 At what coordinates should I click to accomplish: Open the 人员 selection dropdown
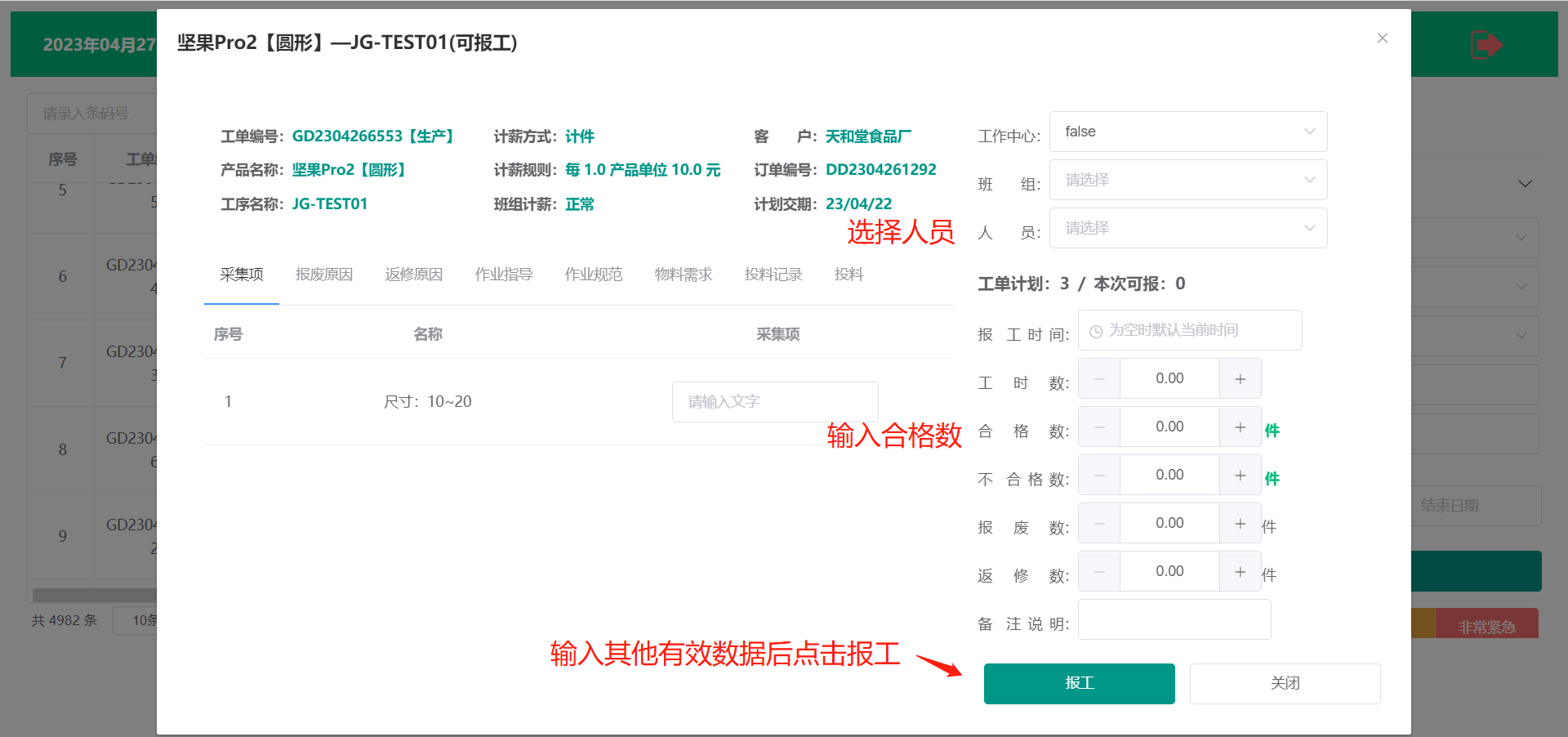(1187, 228)
